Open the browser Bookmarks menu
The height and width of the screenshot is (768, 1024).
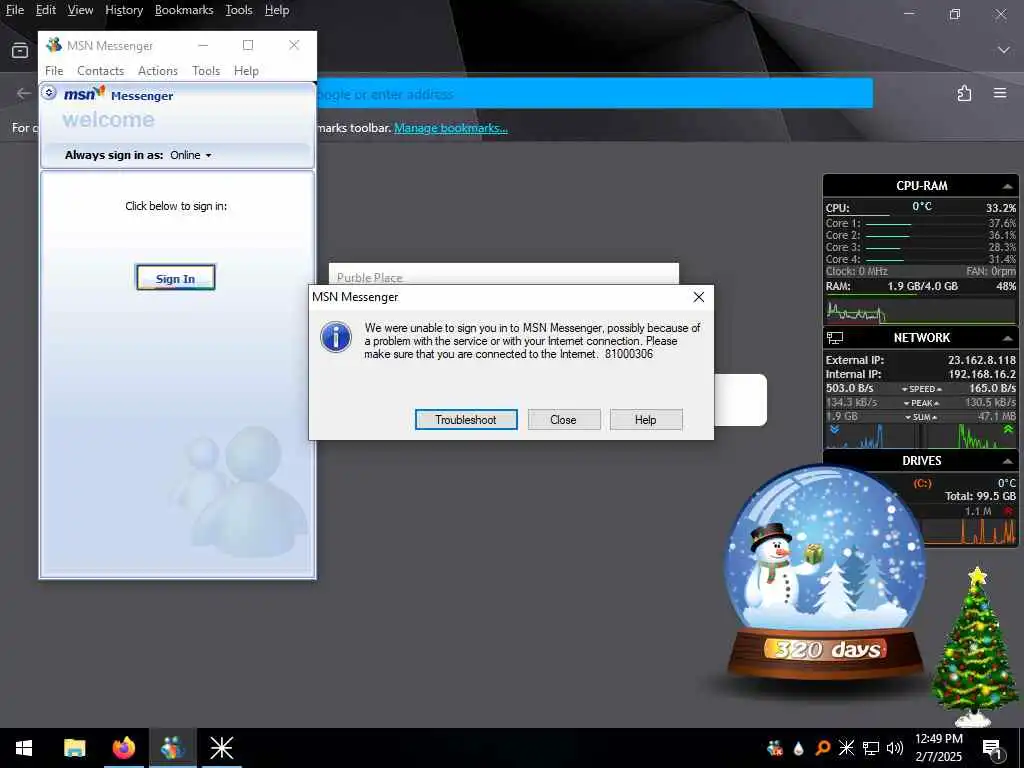coord(184,10)
